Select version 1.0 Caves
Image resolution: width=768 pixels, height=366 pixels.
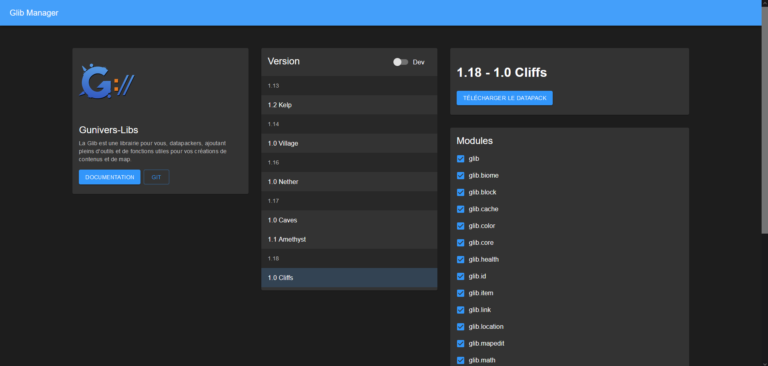[349, 220]
